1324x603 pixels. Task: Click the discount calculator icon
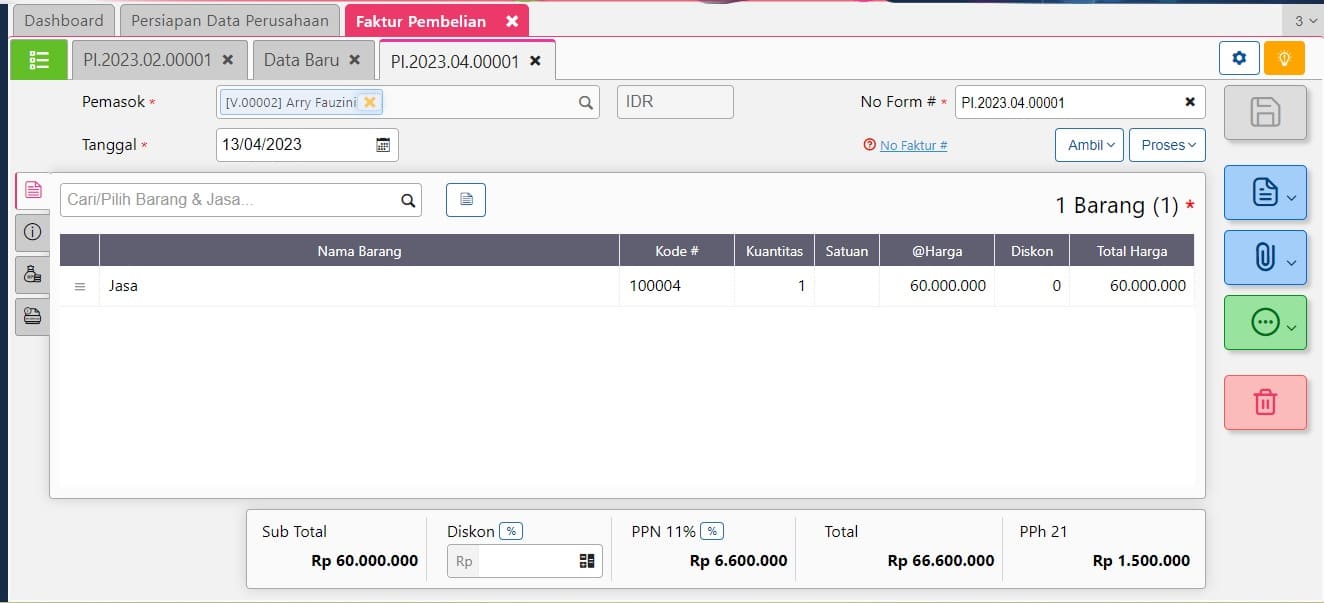[x=587, y=562]
